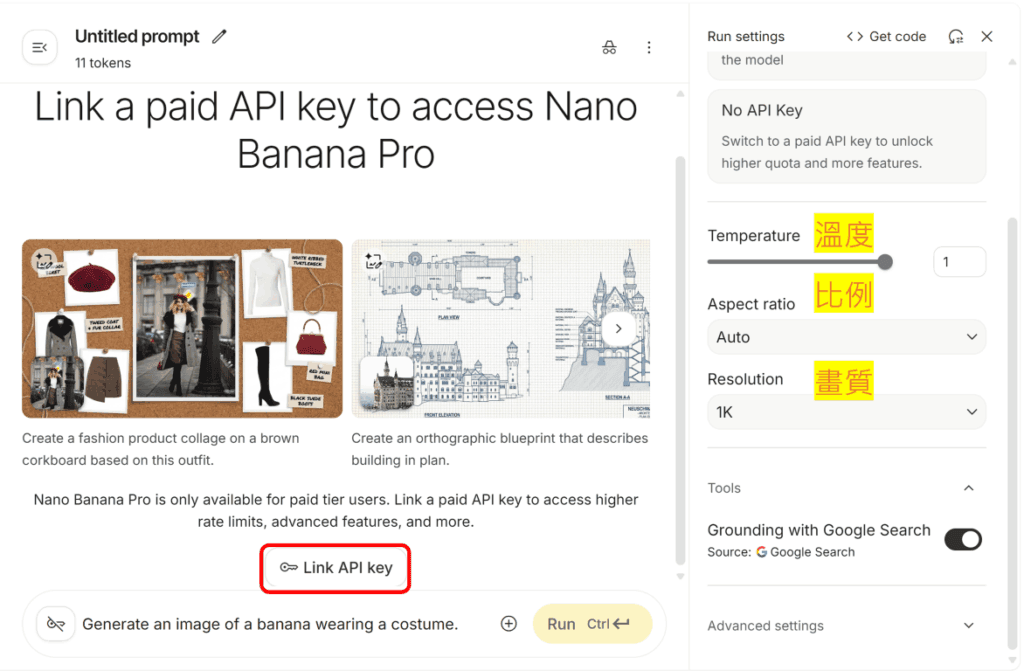Click the Link API key button
Viewport: 1024px width, 671px height.
[336, 568]
